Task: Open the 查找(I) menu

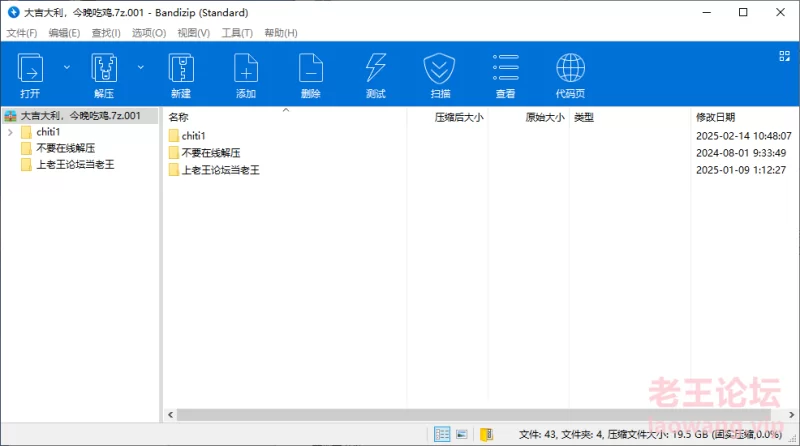Action: (106, 33)
